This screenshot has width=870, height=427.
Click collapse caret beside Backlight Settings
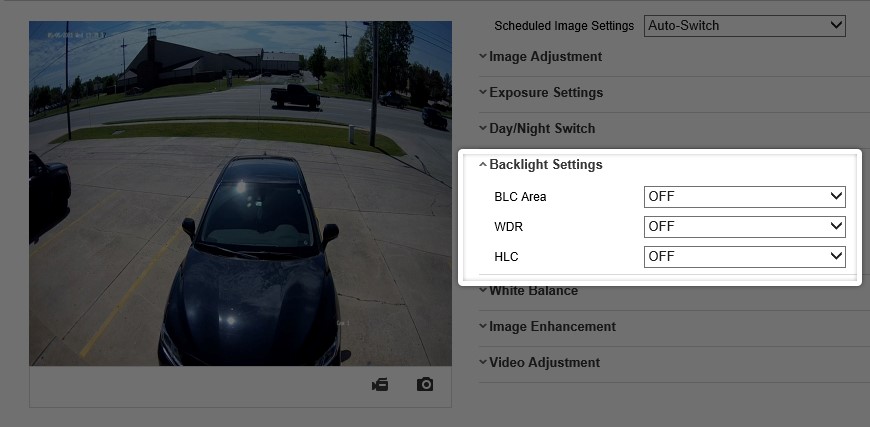coord(483,165)
